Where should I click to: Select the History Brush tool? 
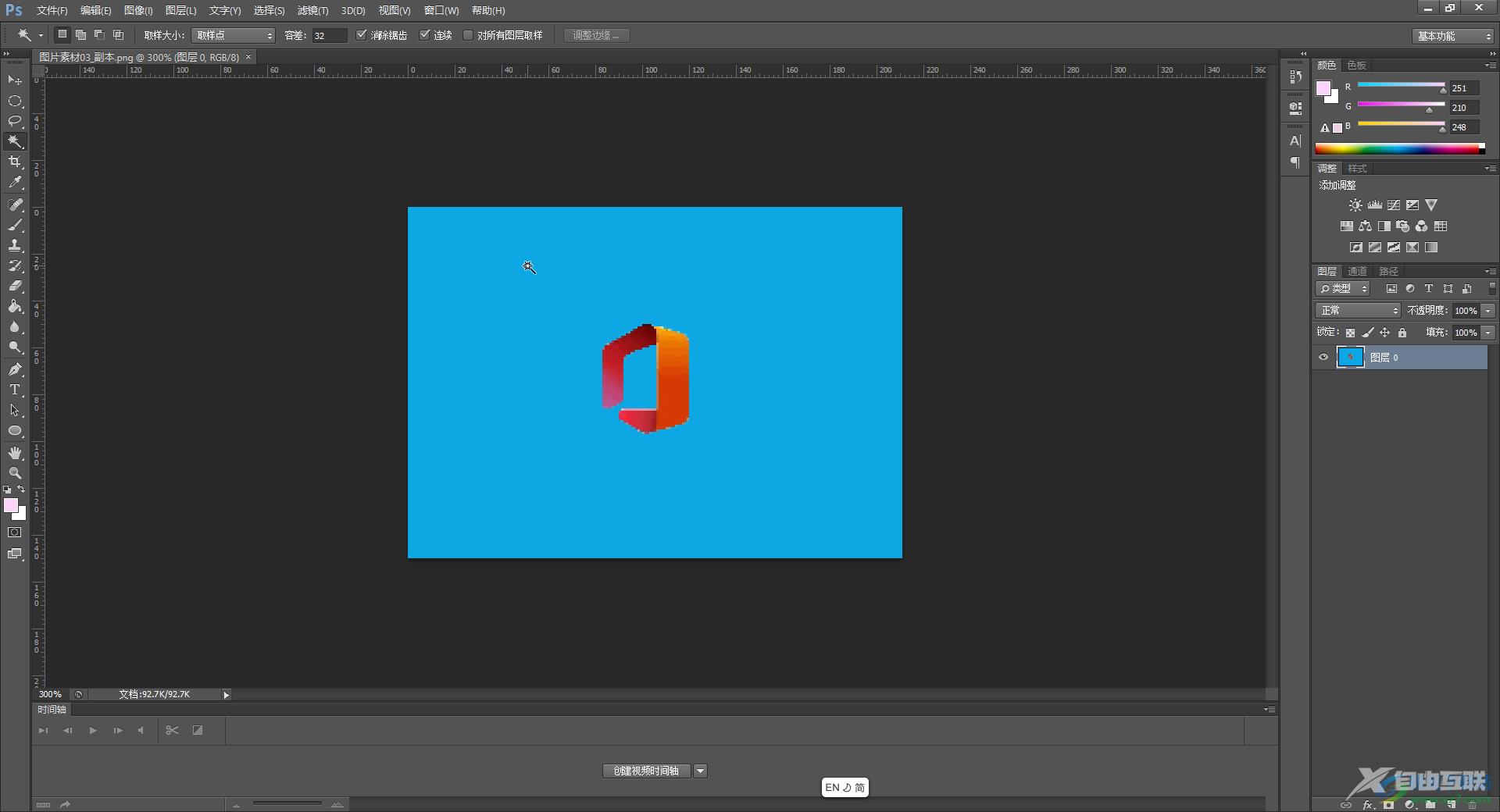pos(14,265)
